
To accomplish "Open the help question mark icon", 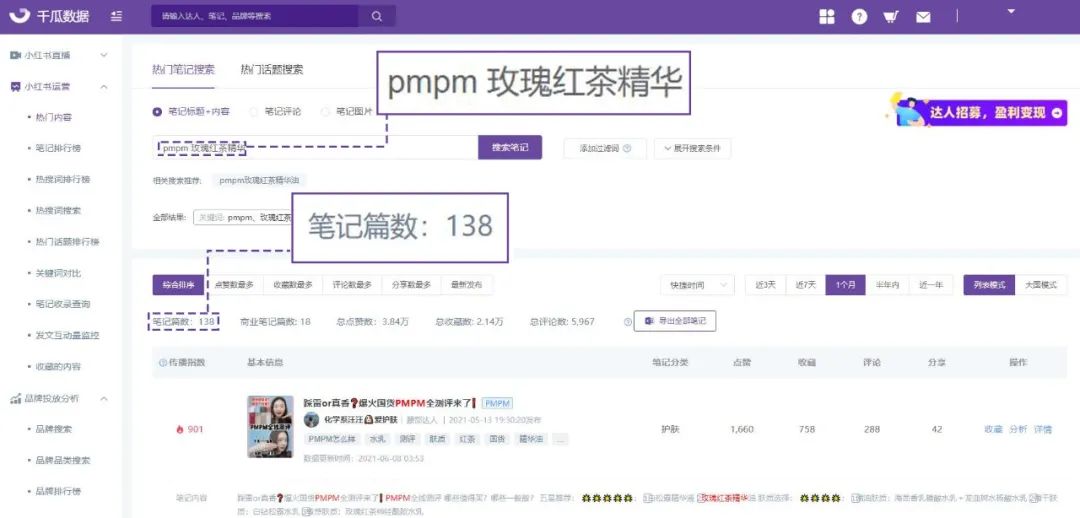I will (859, 17).
